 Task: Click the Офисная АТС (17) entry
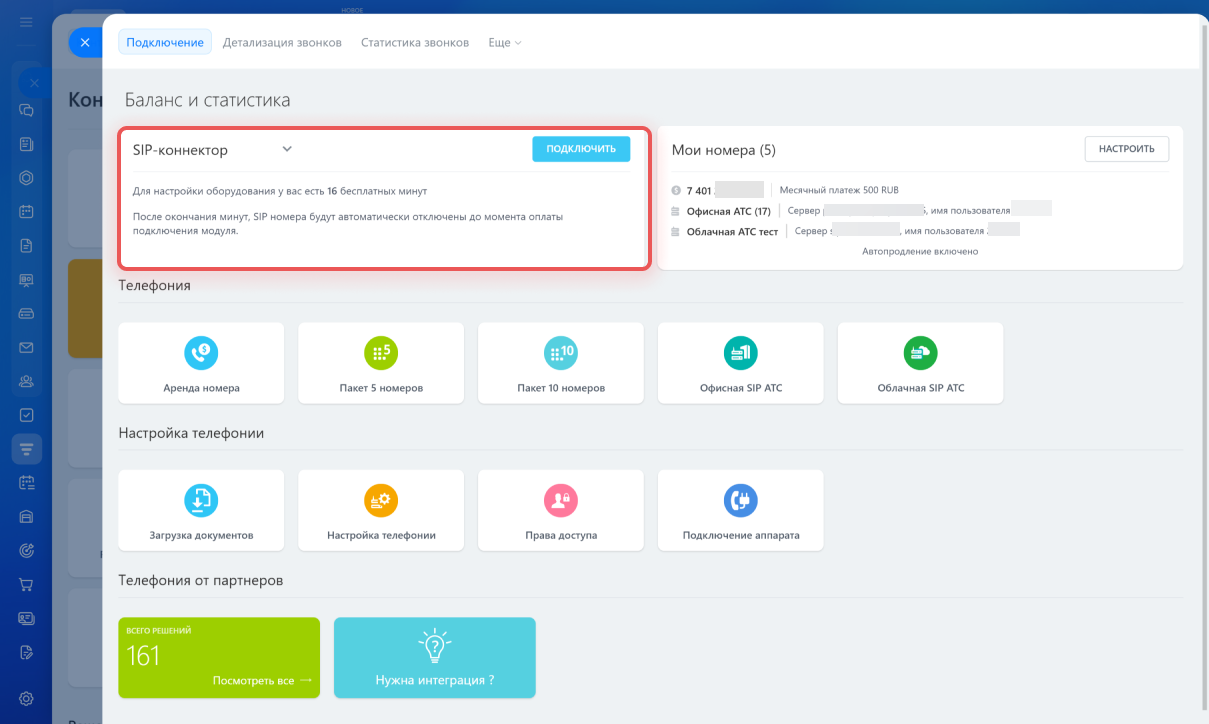728,211
